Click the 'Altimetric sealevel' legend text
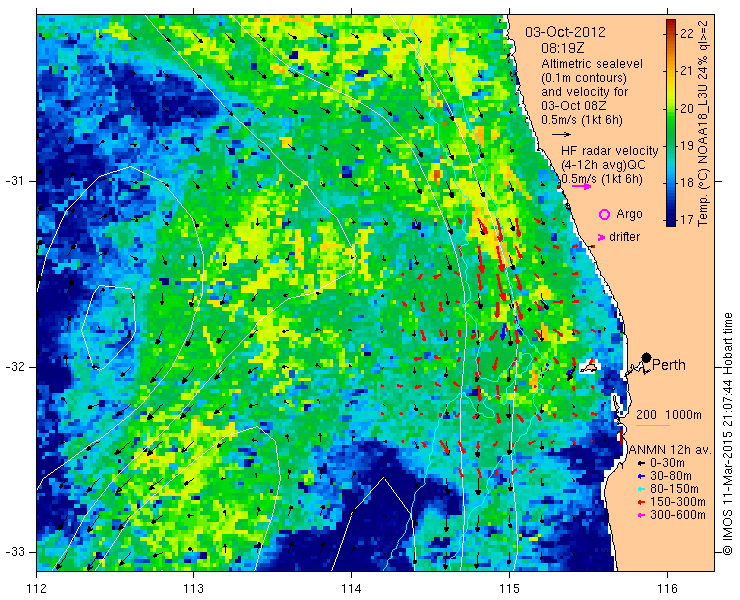 coord(592,63)
